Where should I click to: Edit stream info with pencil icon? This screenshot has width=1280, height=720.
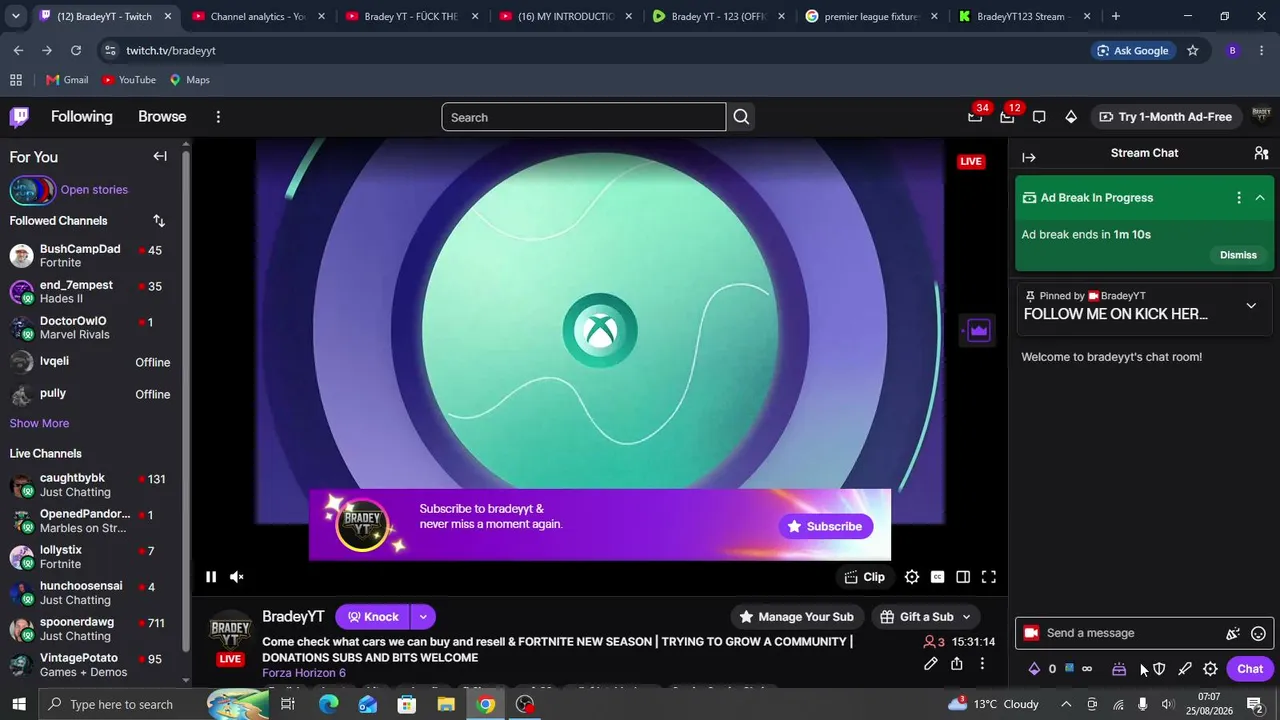(931, 664)
